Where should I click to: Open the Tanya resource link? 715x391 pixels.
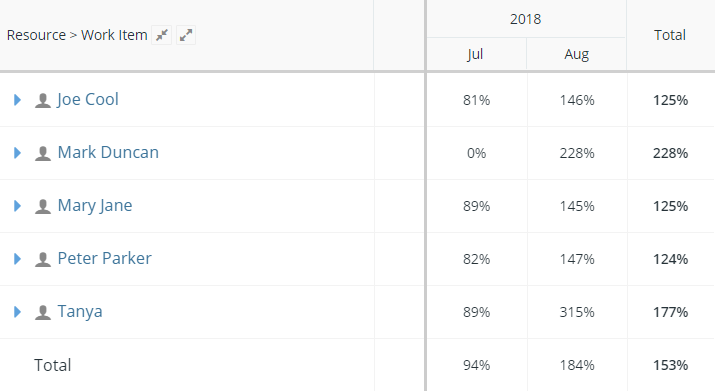click(80, 312)
